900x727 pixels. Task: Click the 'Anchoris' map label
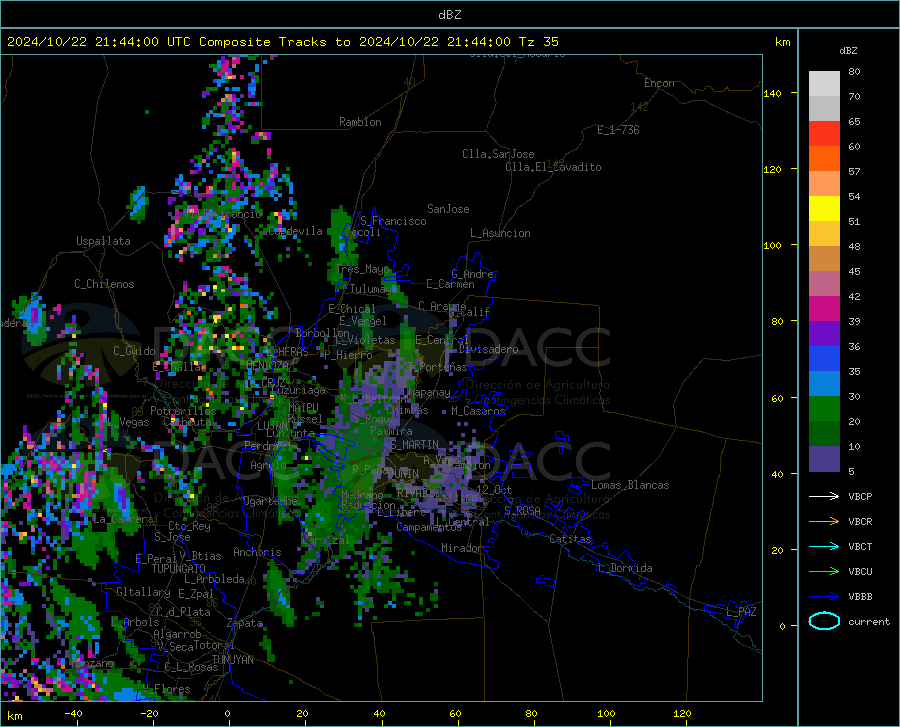[257, 552]
